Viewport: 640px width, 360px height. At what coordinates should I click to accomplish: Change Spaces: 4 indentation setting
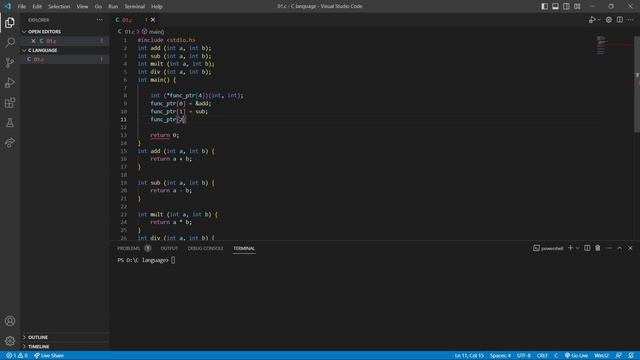(x=500, y=356)
